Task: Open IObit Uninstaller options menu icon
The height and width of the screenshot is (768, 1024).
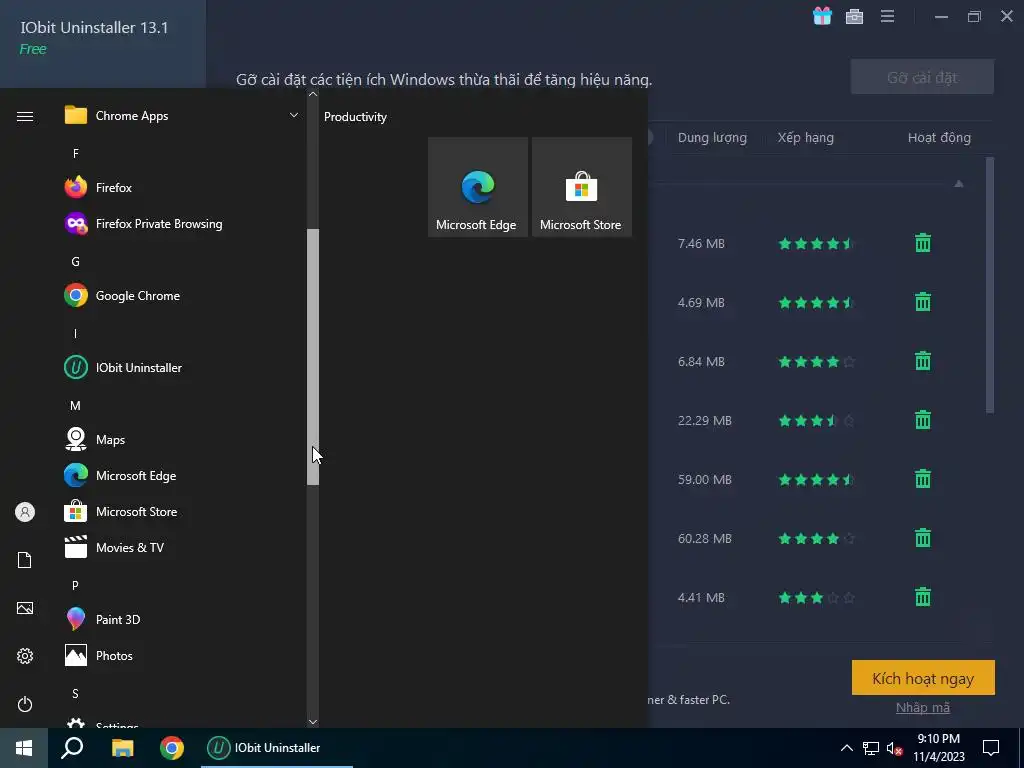Action: [x=887, y=16]
